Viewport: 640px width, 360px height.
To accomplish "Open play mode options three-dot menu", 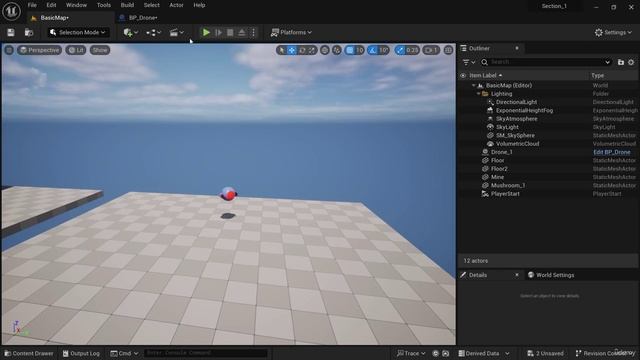I will tap(253, 32).
